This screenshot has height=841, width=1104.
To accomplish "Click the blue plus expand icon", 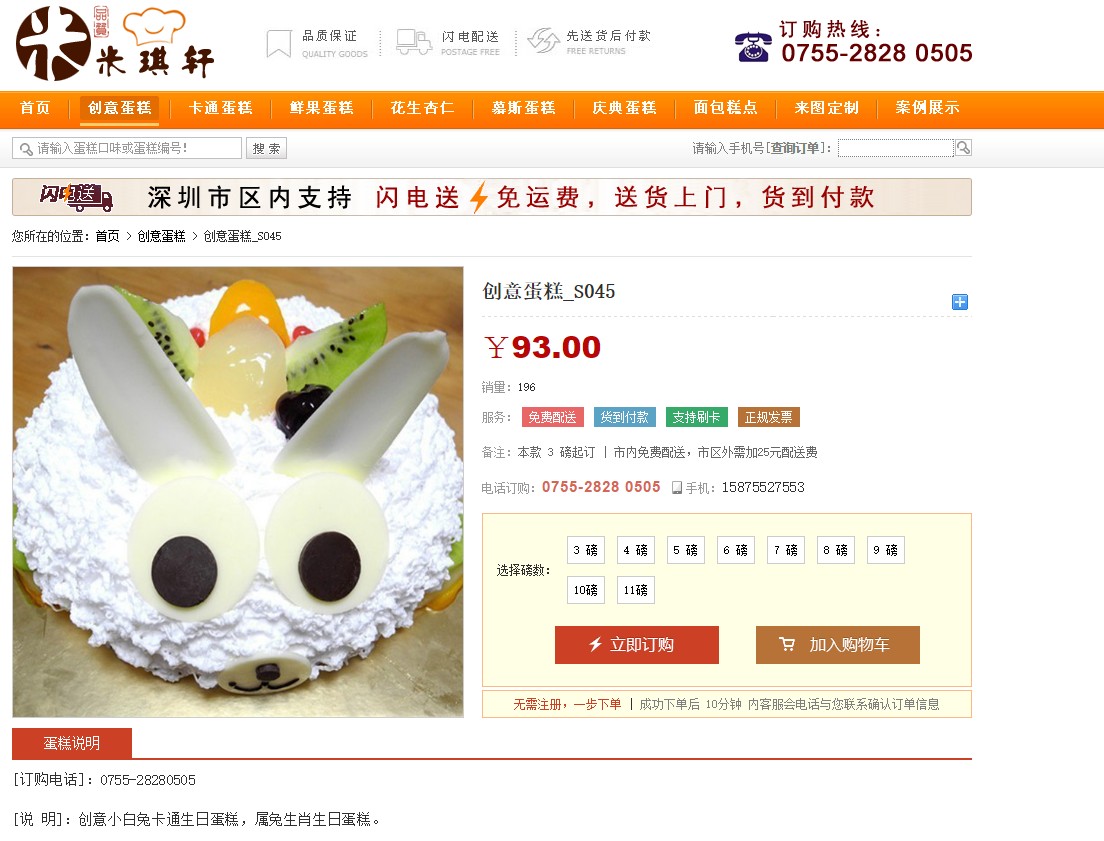I will tap(960, 302).
